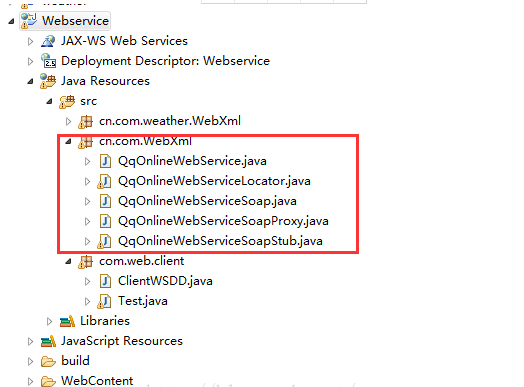
Task: Select 'com.web.client' package name
Action: pos(142,261)
